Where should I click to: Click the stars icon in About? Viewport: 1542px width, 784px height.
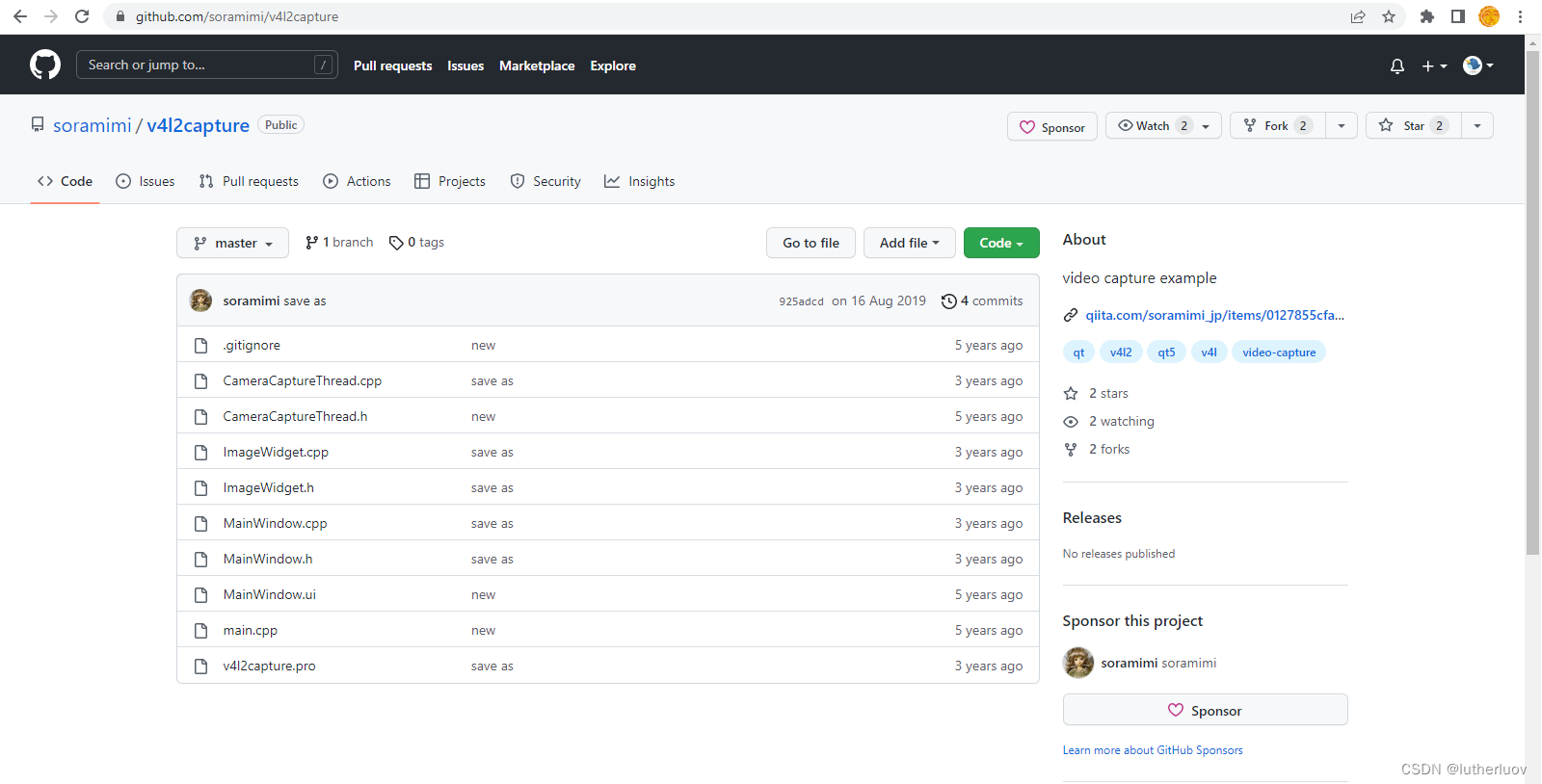click(x=1071, y=393)
